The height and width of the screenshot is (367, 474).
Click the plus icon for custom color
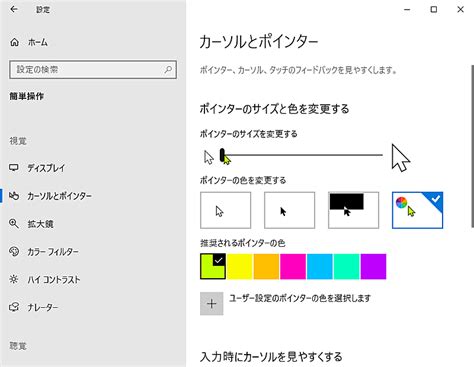pos(212,304)
